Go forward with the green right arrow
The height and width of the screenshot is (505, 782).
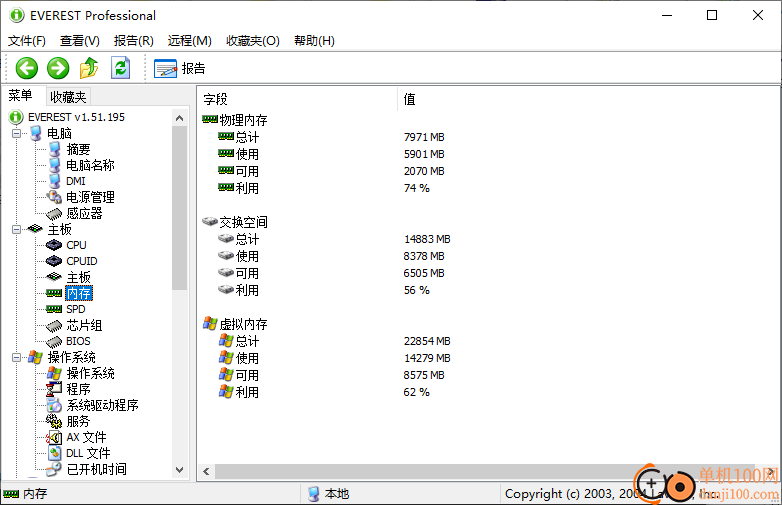tap(58, 68)
